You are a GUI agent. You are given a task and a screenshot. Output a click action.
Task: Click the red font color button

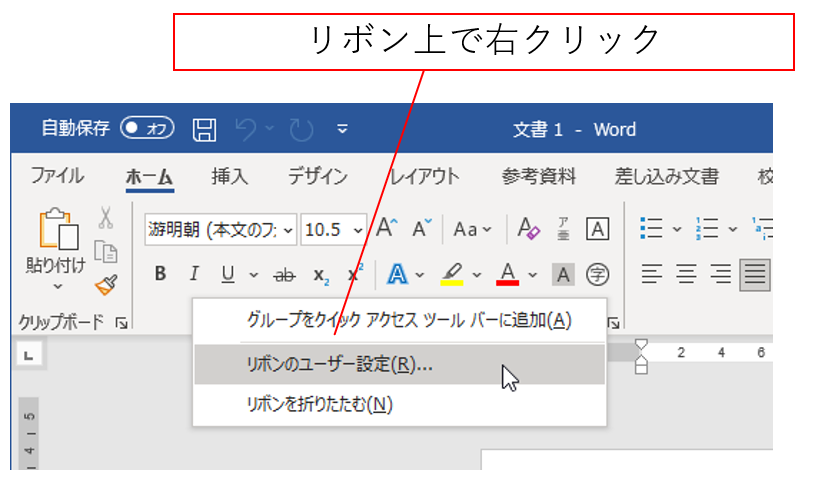coord(508,273)
